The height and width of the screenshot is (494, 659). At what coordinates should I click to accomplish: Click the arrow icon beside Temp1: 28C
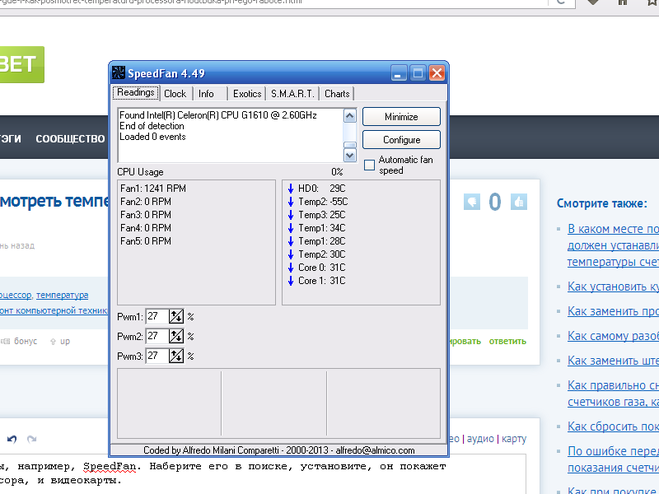pos(291,241)
